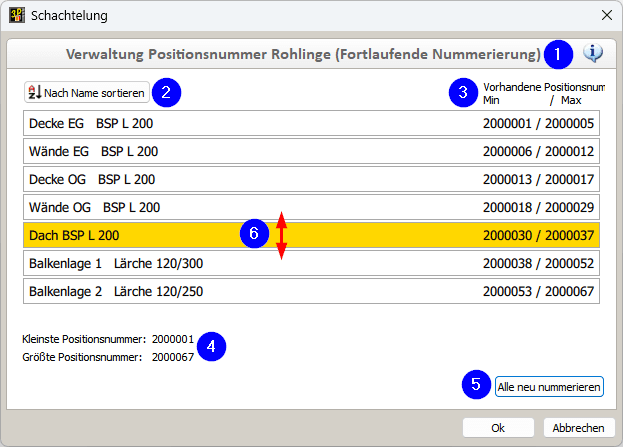623x447 pixels.
Task: Close the Schachtelung dialog window
Action: coord(606,15)
